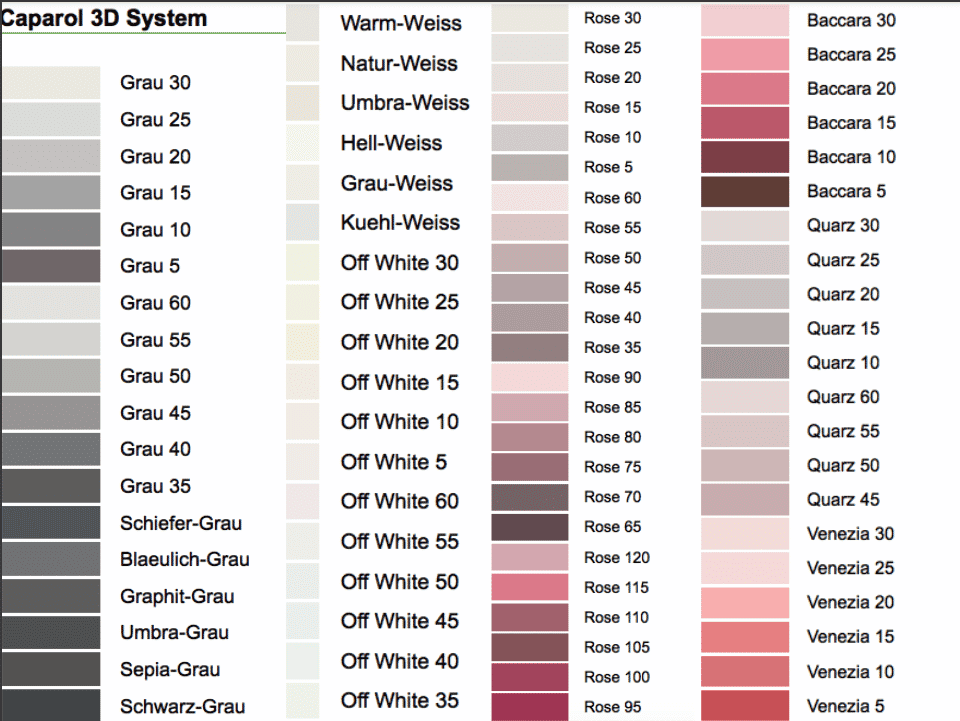Select the Baccara 5 dark swatch
The width and height of the screenshot is (960, 721).
tap(745, 191)
